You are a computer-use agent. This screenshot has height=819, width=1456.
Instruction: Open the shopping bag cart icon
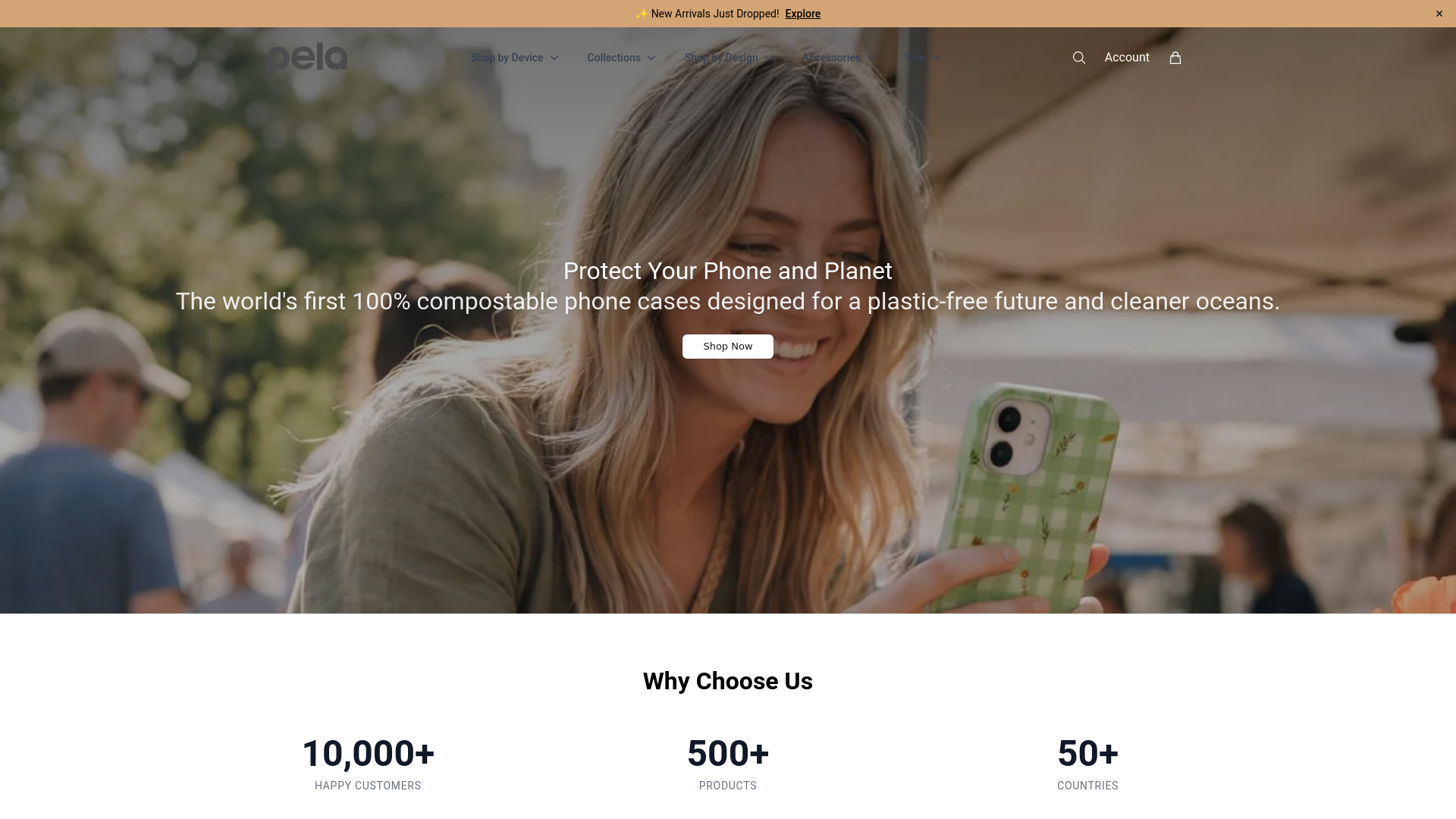click(1175, 58)
